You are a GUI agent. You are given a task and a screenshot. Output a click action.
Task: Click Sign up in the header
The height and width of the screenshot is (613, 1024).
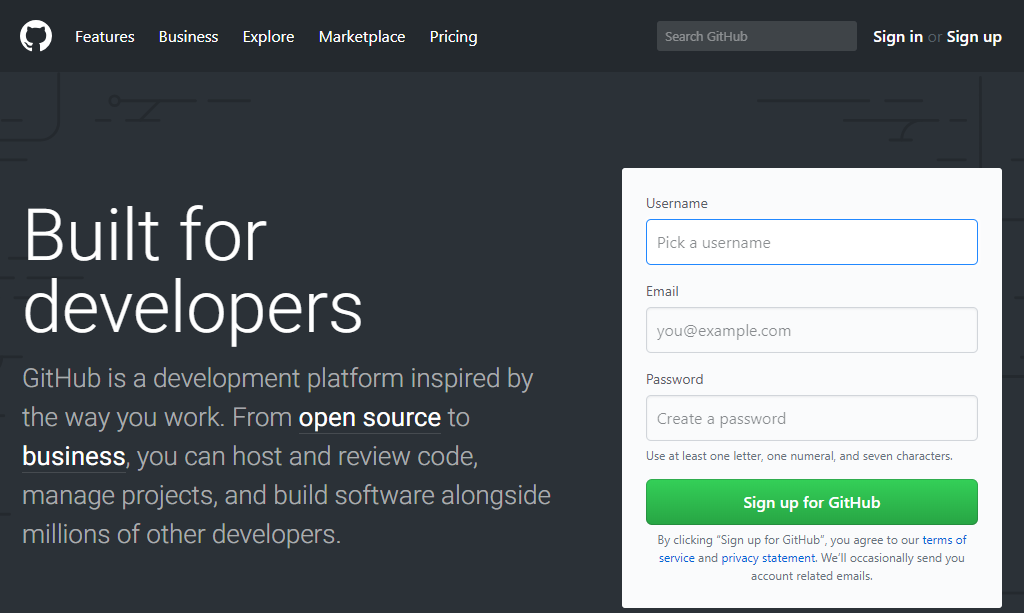[973, 37]
